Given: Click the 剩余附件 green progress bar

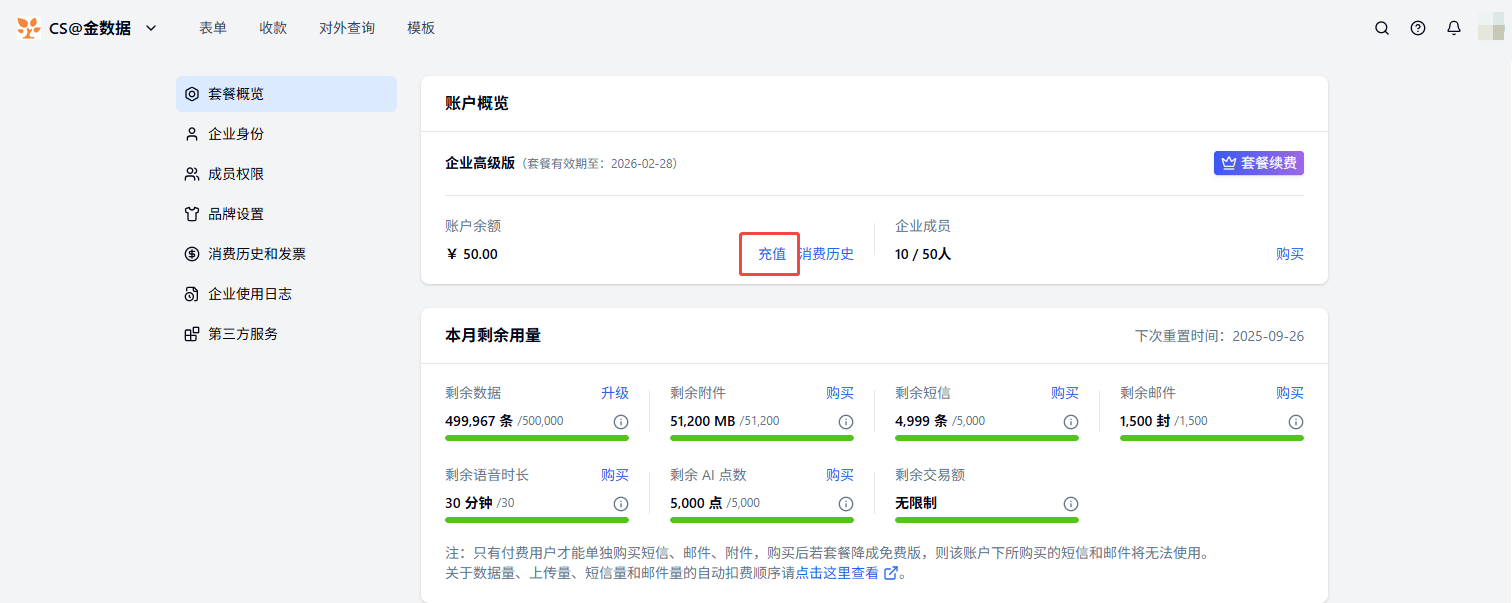Looking at the screenshot, I should [x=761, y=438].
